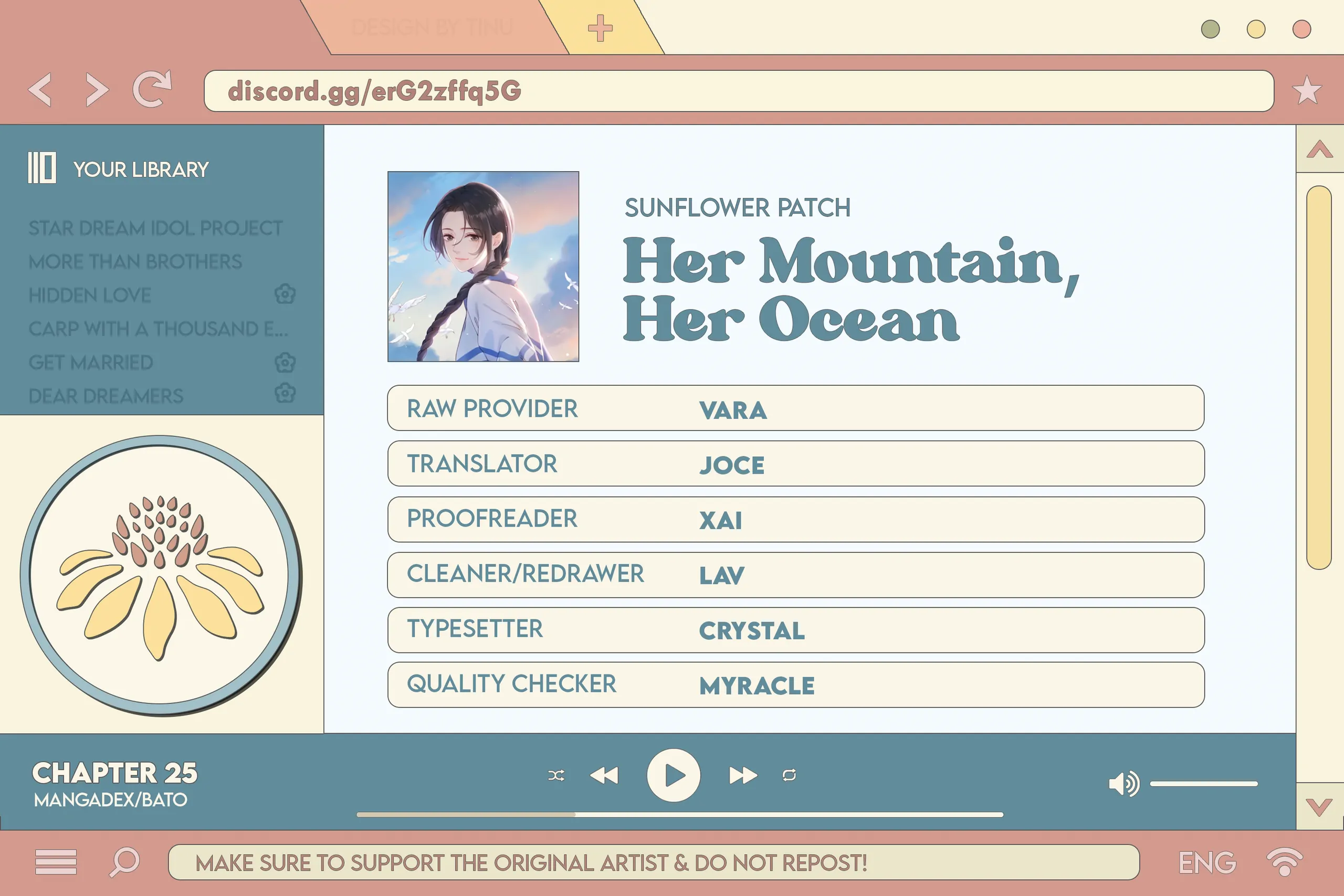The image size is (1344, 896).
Task: Open a new tab with plus icon
Action: pyautogui.click(x=600, y=28)
